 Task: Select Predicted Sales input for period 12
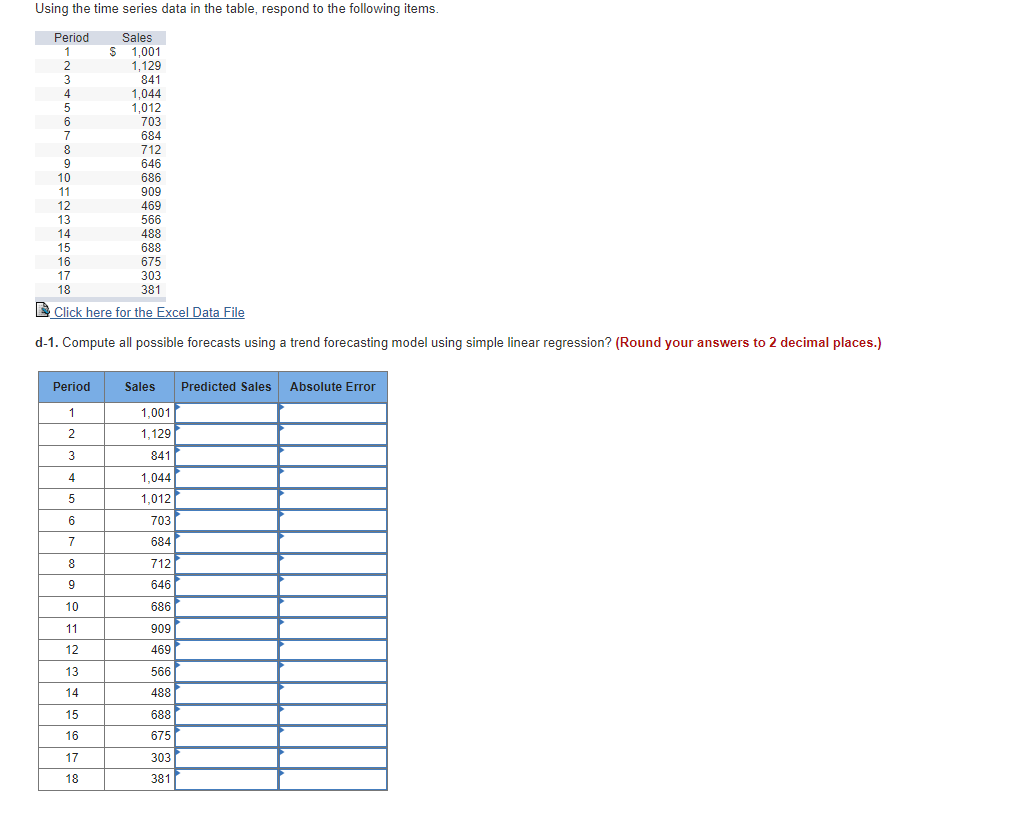(x=227, y=650)
